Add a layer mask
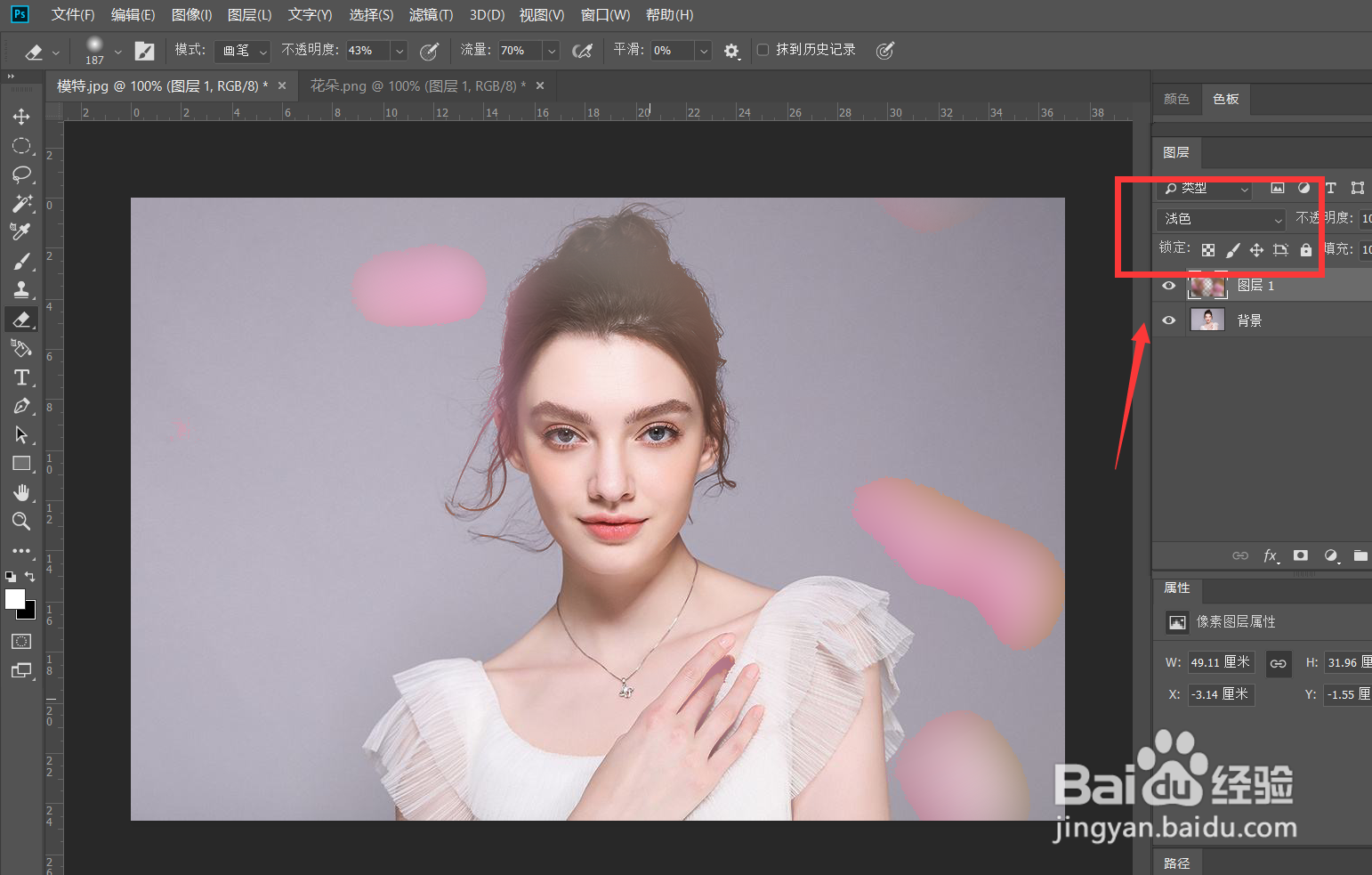This screenshot has width=1372, height=875. (x=1301, y=555)
